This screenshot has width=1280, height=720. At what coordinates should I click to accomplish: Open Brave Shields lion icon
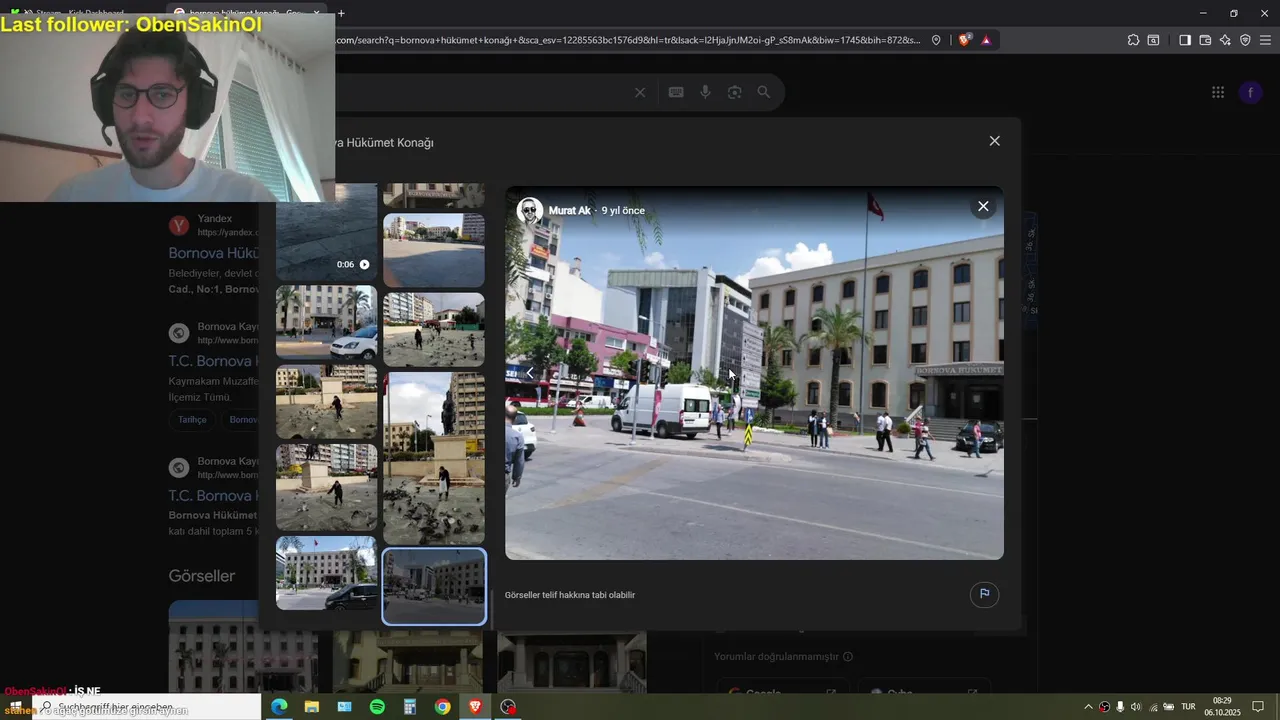[965, 40]
